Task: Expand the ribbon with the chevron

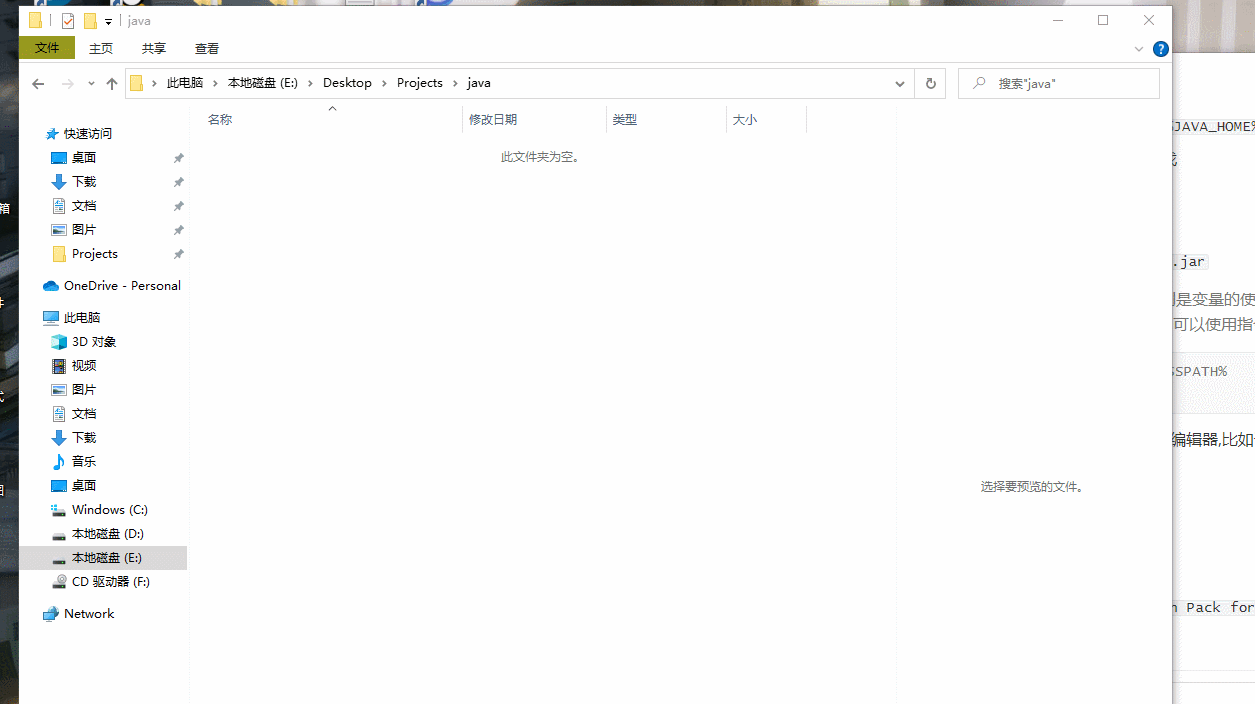Action: click(x=1139, y=49)
